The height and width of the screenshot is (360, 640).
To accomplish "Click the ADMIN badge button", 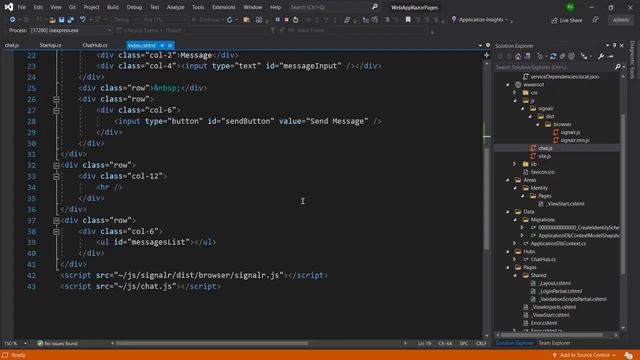I will click(621, 20).
